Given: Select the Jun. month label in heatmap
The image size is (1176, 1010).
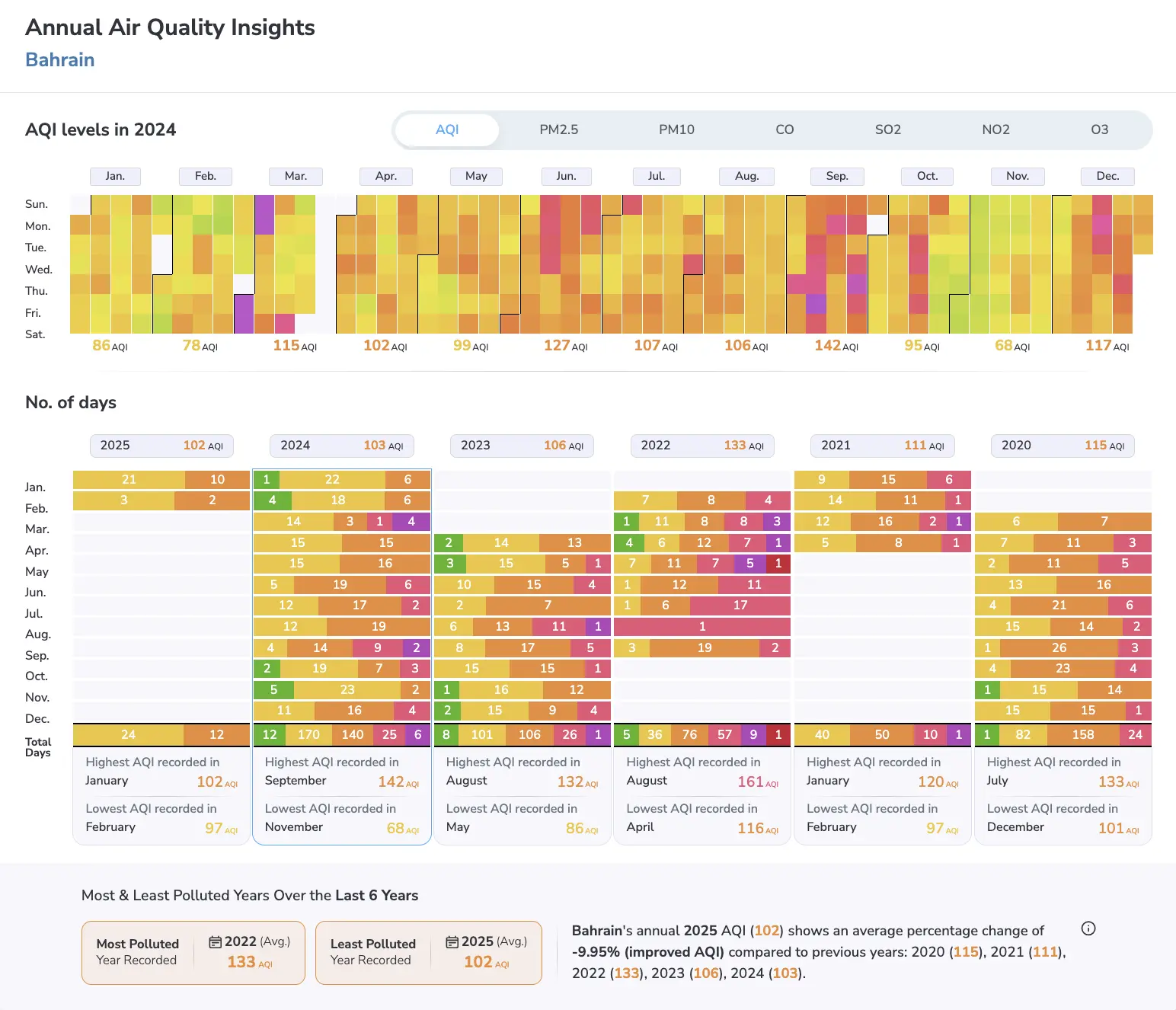Looking at the screenshot, I should tap(567, 176).
